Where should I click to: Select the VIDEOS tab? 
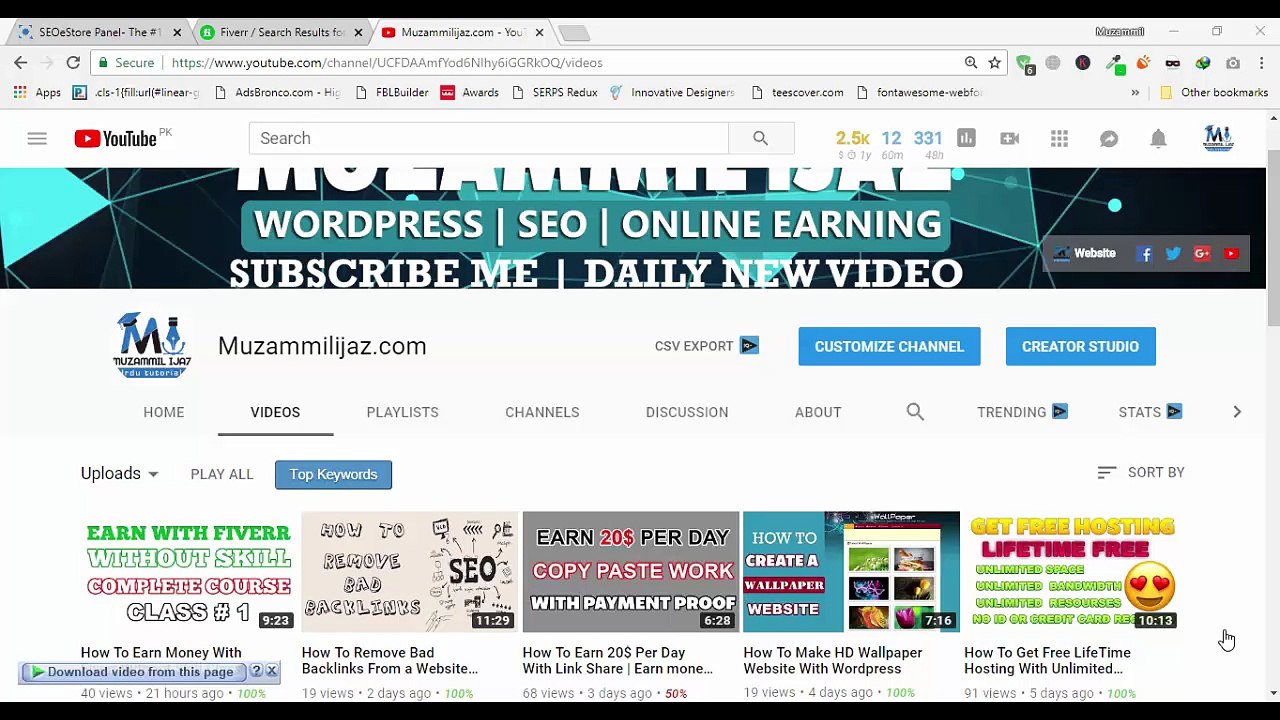pyautogui.click(x=275, y=412)
